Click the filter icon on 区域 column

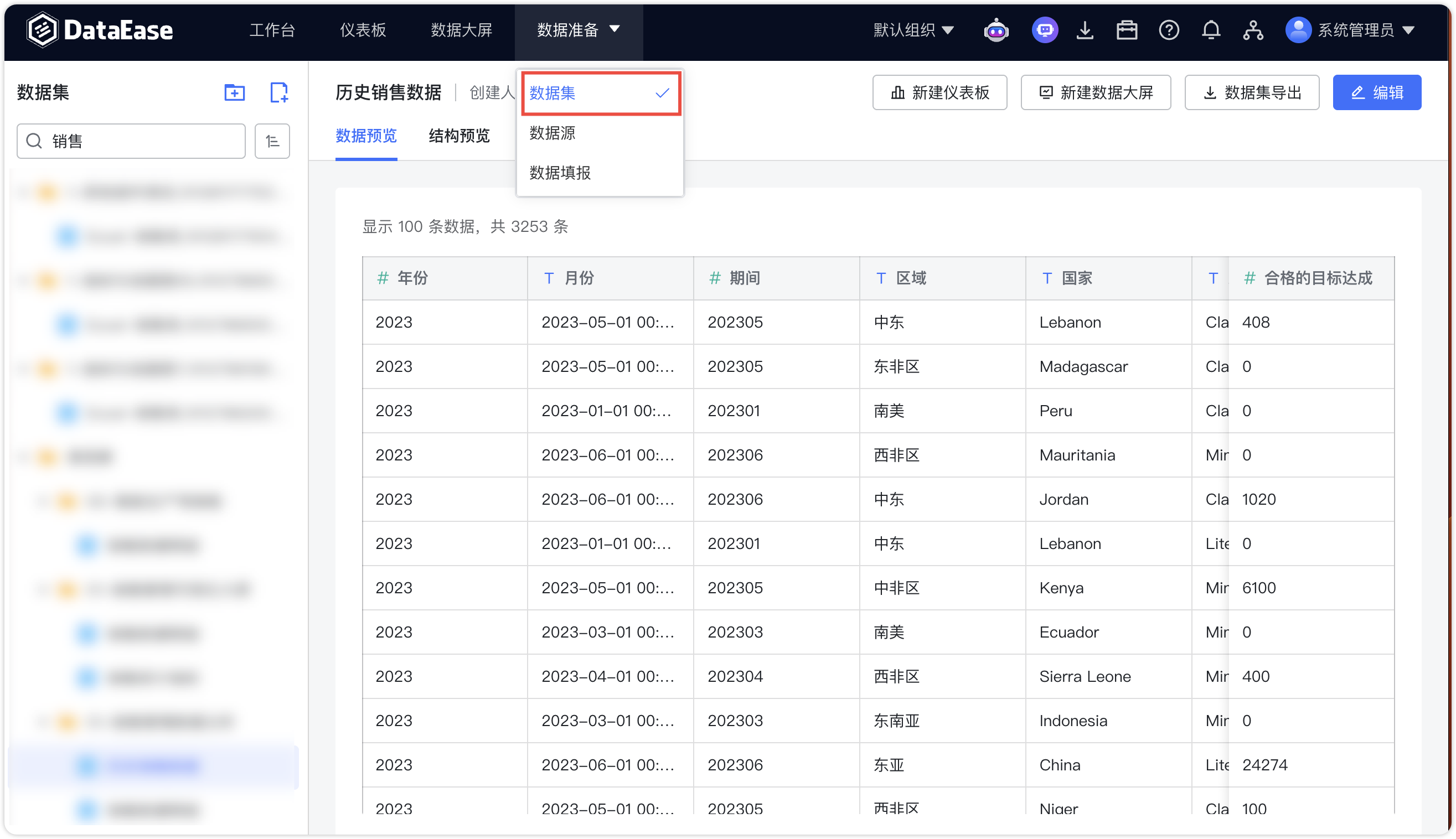coord(880,278)
